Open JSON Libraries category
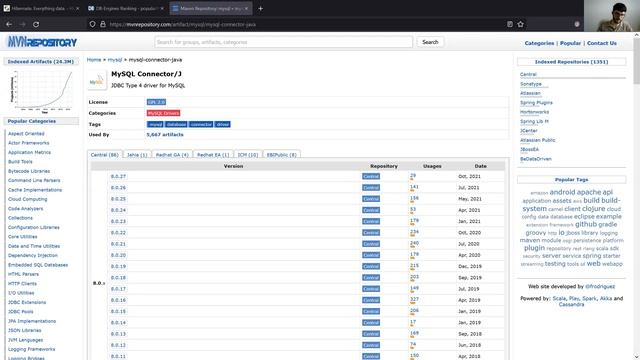The height and width of the screenshot is (360, 640). (24, 331)
